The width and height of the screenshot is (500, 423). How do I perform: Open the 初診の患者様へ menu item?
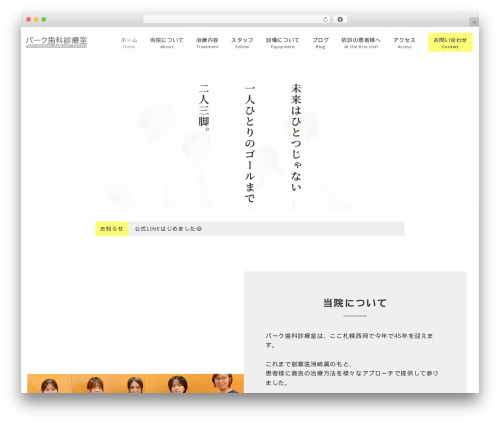[361, 43]
